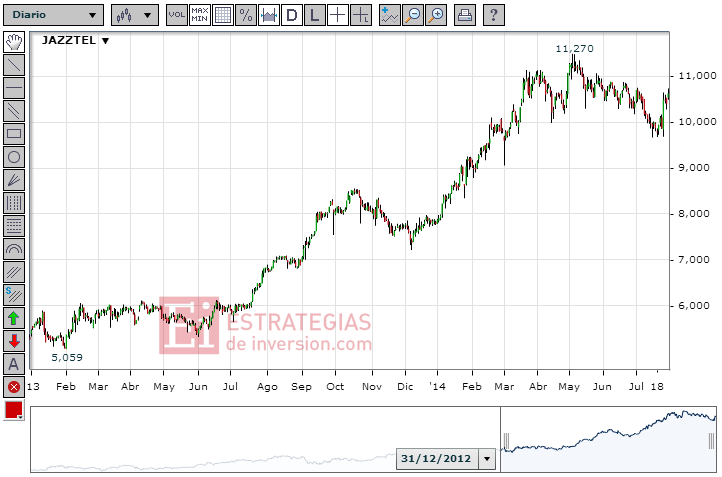722x477 pixels.
Task: Select the diagonal channel lines tool
Action: click(14, 272)
